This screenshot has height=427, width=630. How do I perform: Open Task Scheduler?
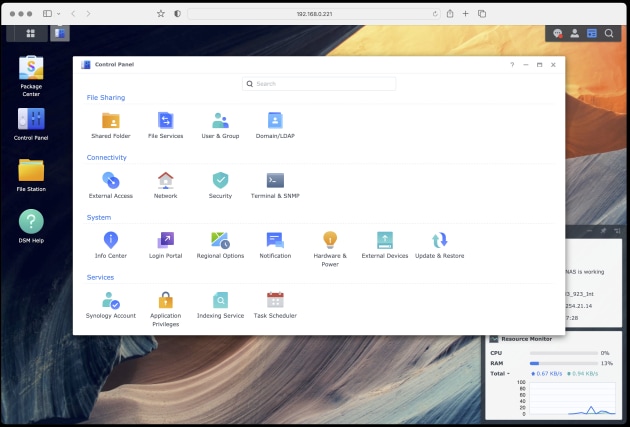[275, 305]
